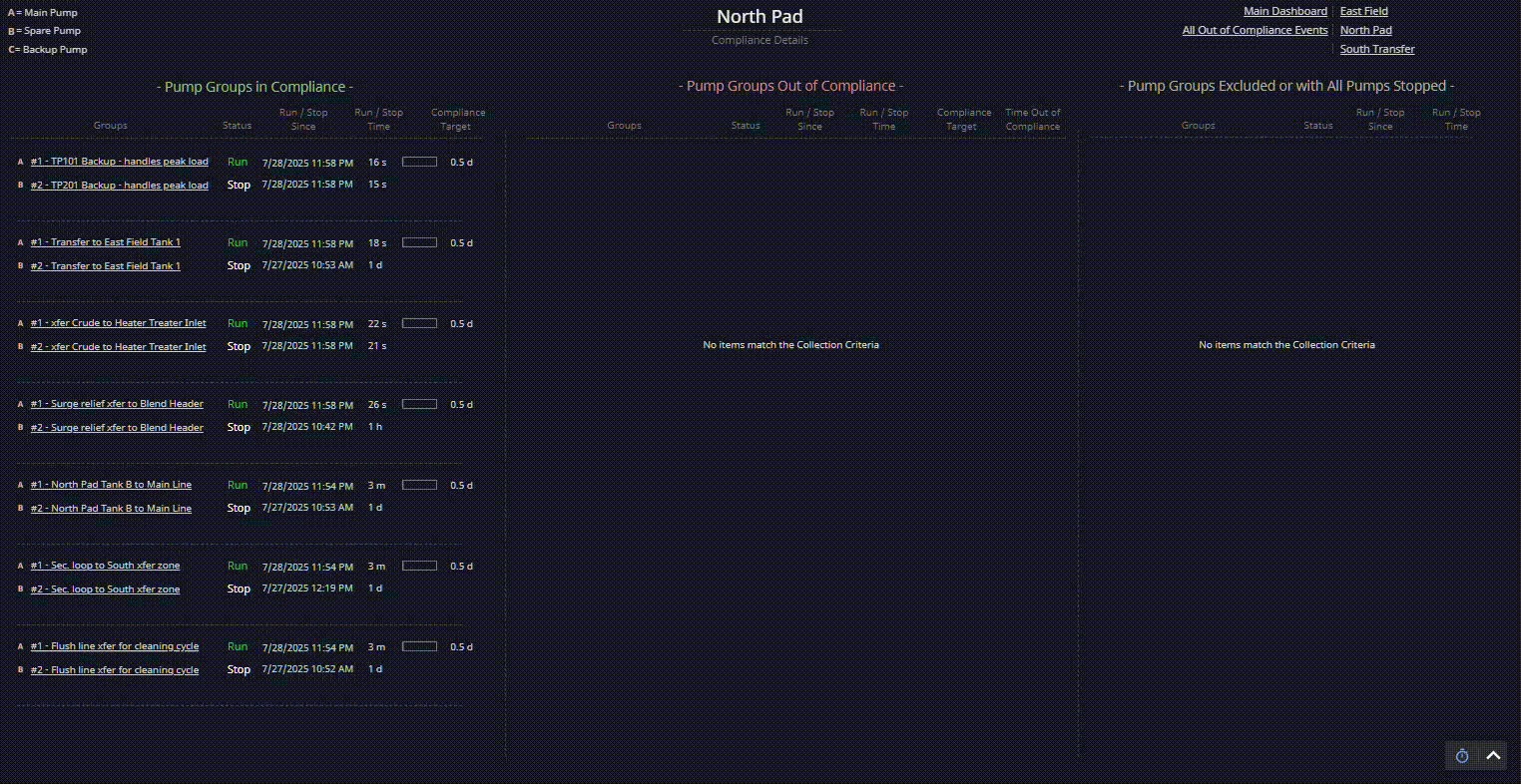Open #2 - xfer Crude to Heater Treater Inlet
The width and height of the screenshot is (1521, 784).
tap(118, 347)
